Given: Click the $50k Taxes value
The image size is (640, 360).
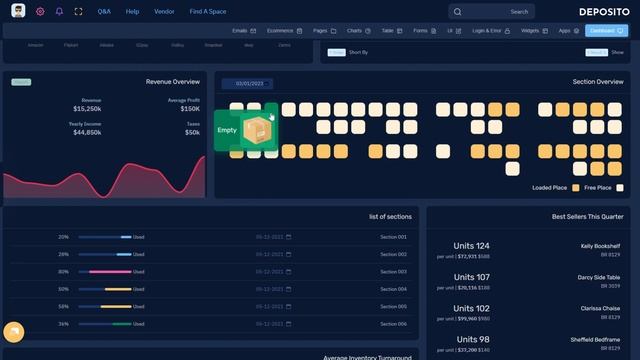Looking at the screenshot, I should point(192,133).
